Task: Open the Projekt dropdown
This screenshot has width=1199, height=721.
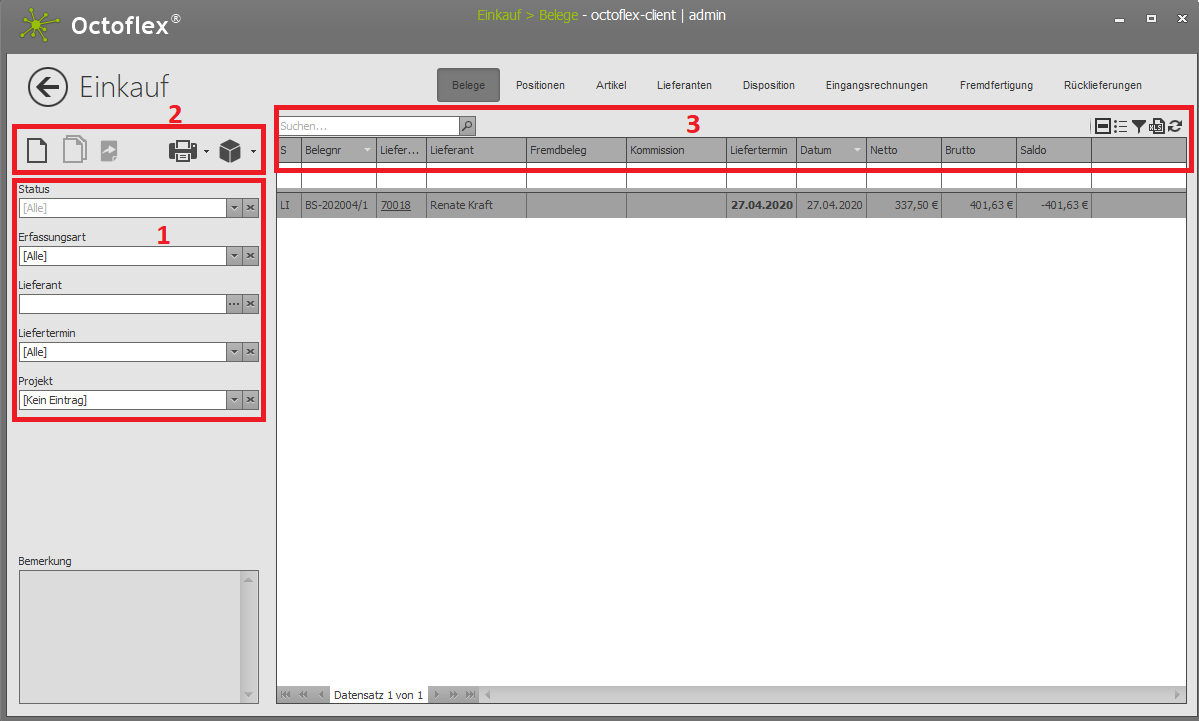Action: tap(234, 400)
